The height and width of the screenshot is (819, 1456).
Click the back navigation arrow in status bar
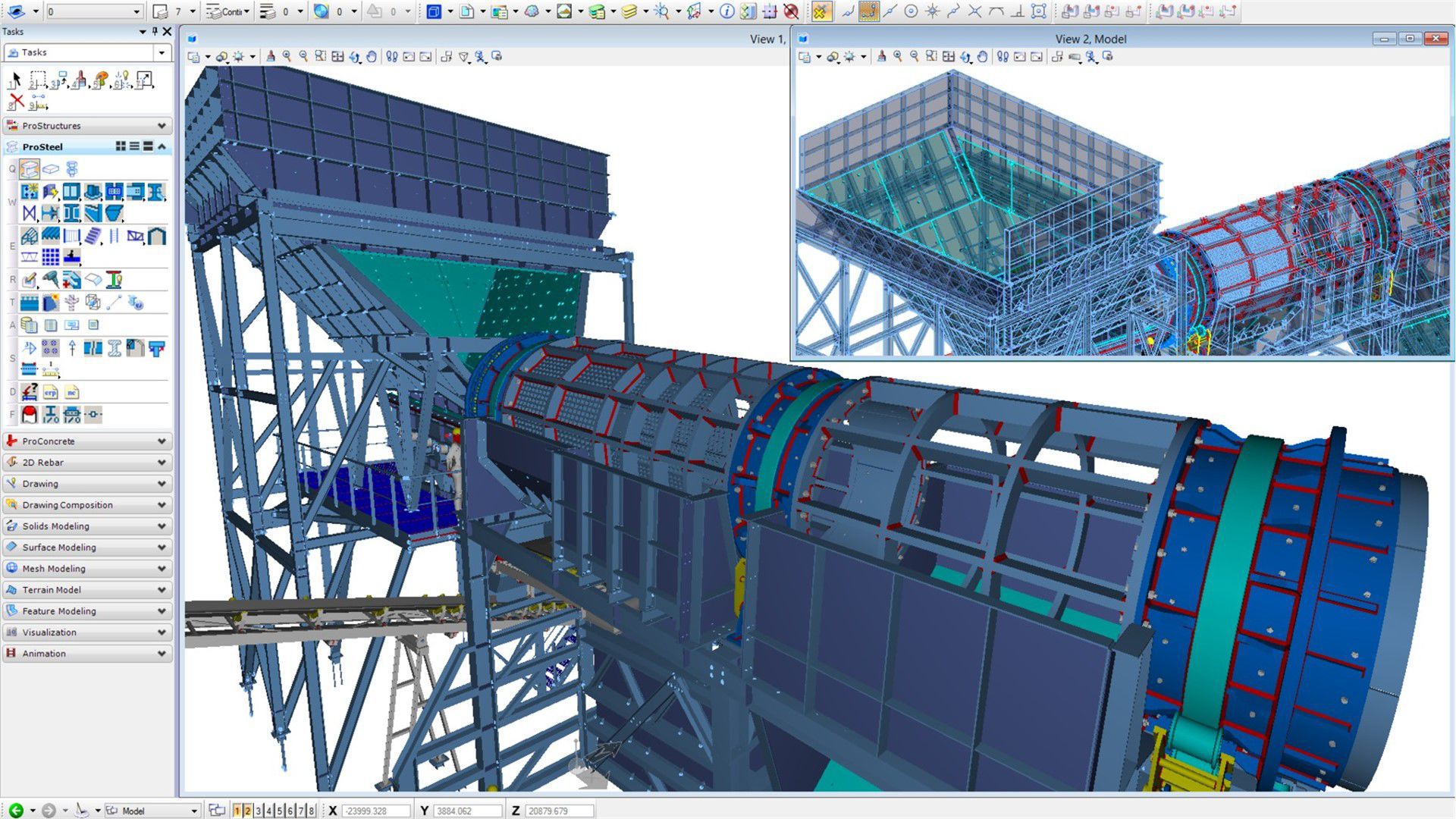coord(15,810)
